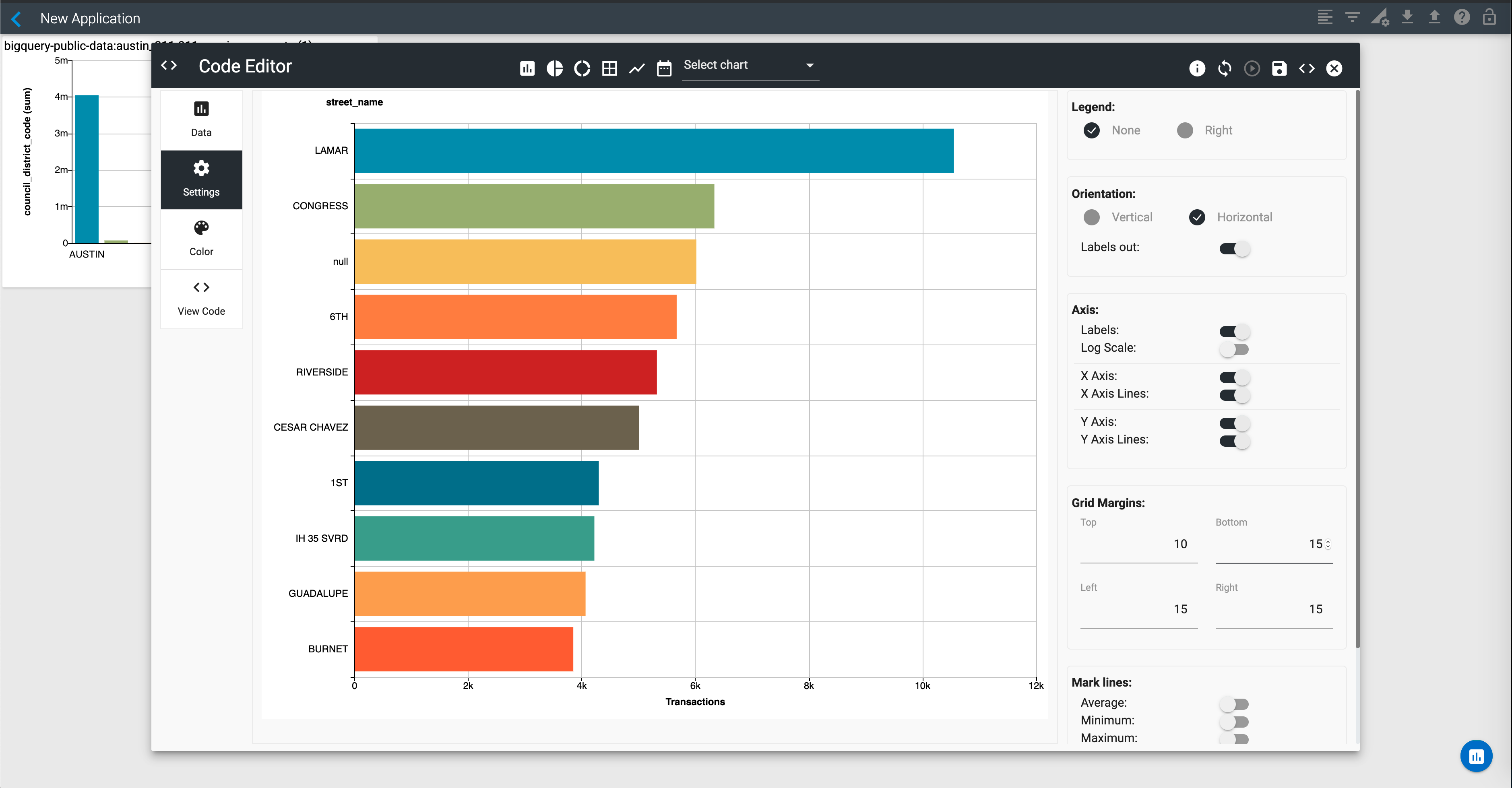Viewport: 1512px width, 788px height.
Task: Select the donut chart type icon
Action: point(582,68)
